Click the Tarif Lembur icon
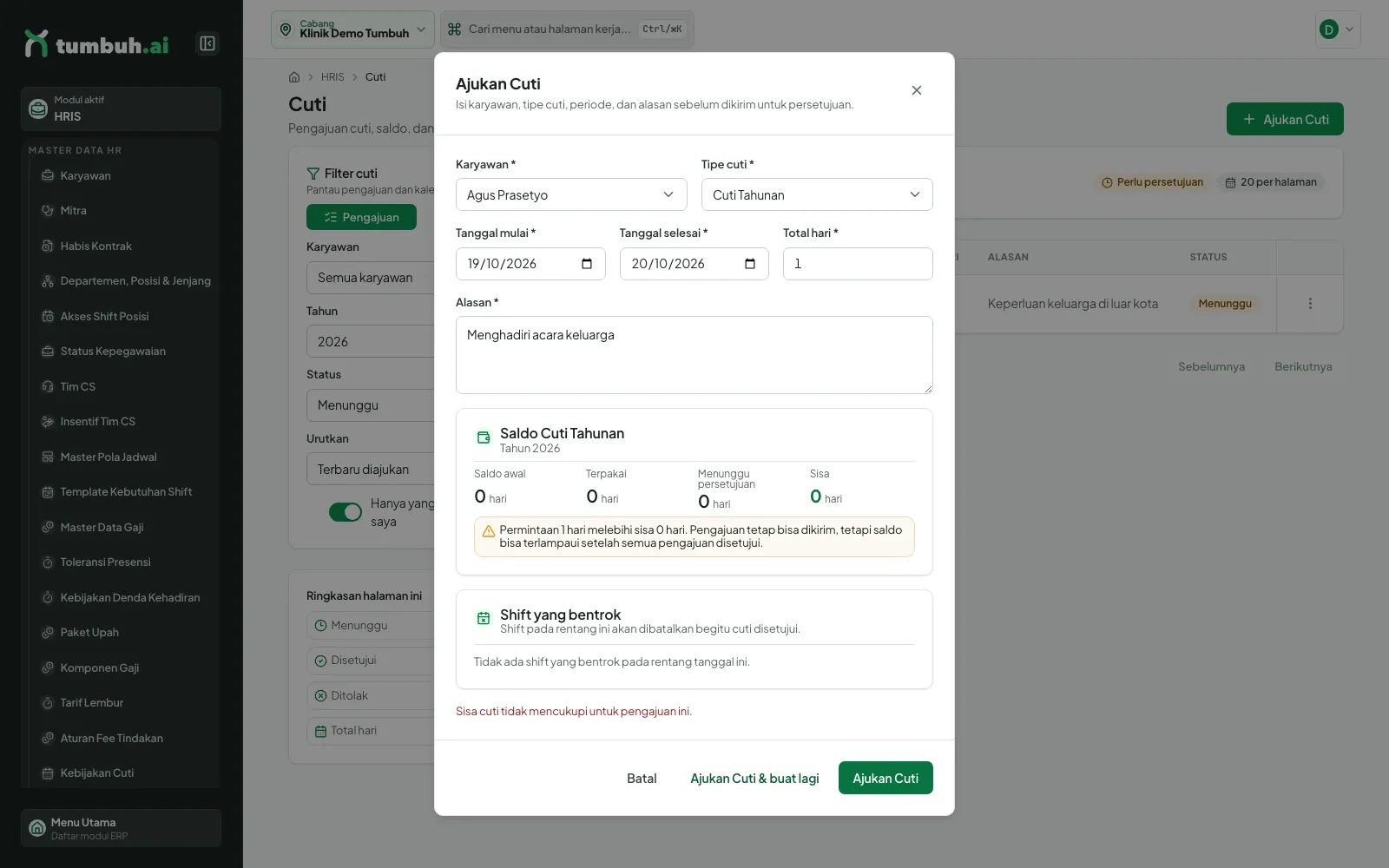The width and height of the screenshot is (1389, 868). [48, 703]
